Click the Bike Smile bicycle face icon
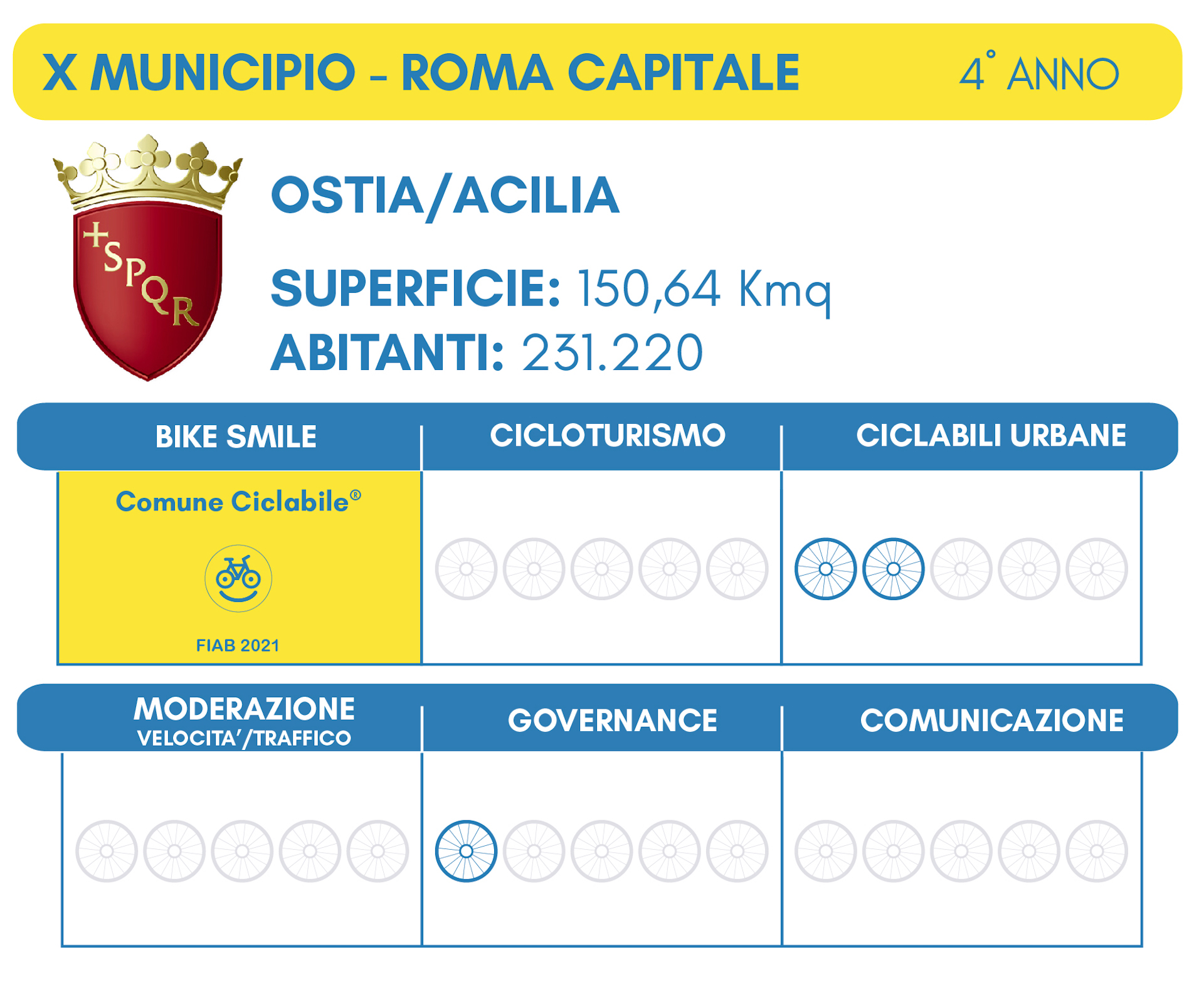This screenshot has height=982, width=1204. click(238, 578)
